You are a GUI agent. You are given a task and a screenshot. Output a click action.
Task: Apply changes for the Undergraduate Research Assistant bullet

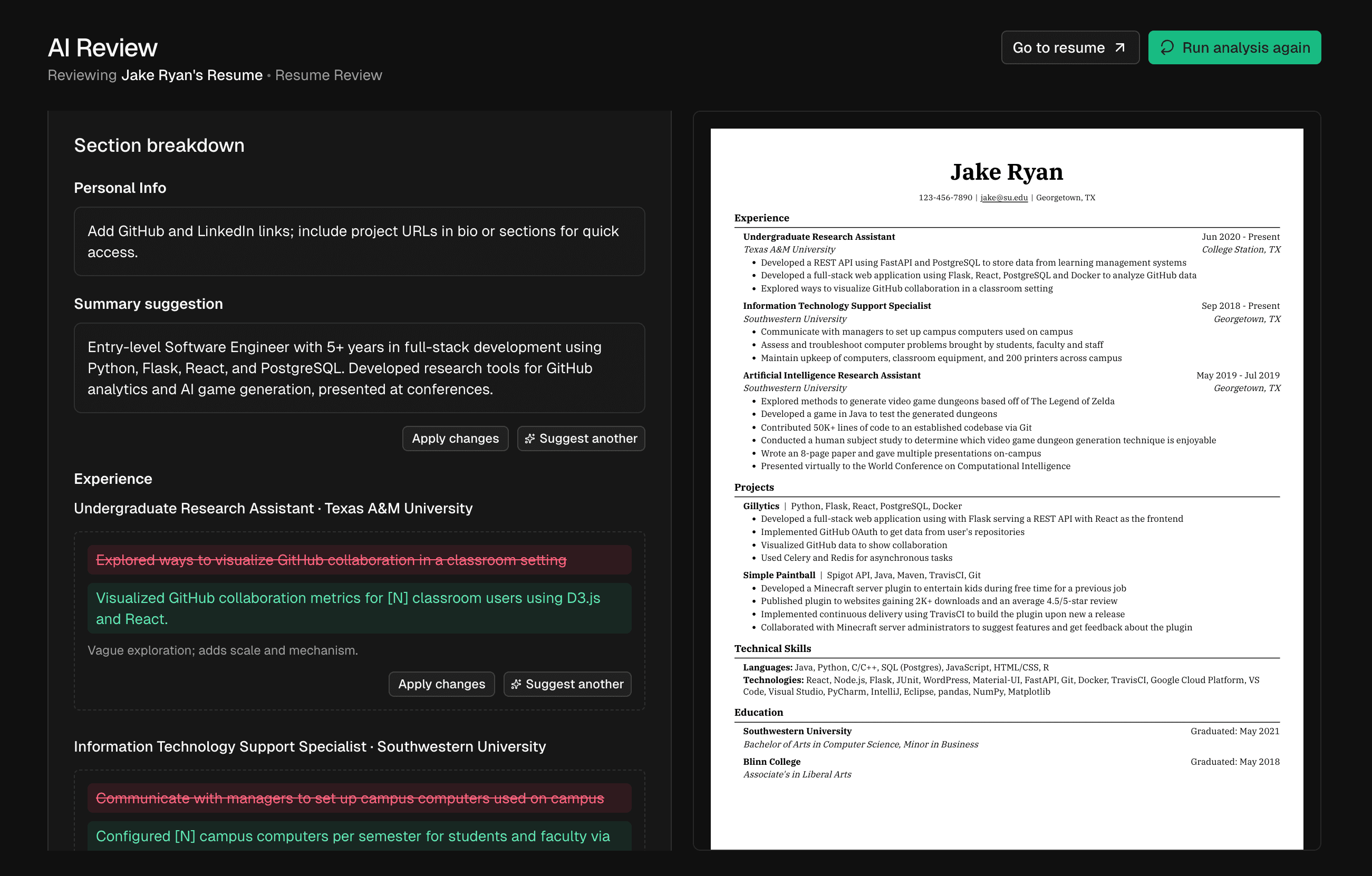click(x=441, y=684)
